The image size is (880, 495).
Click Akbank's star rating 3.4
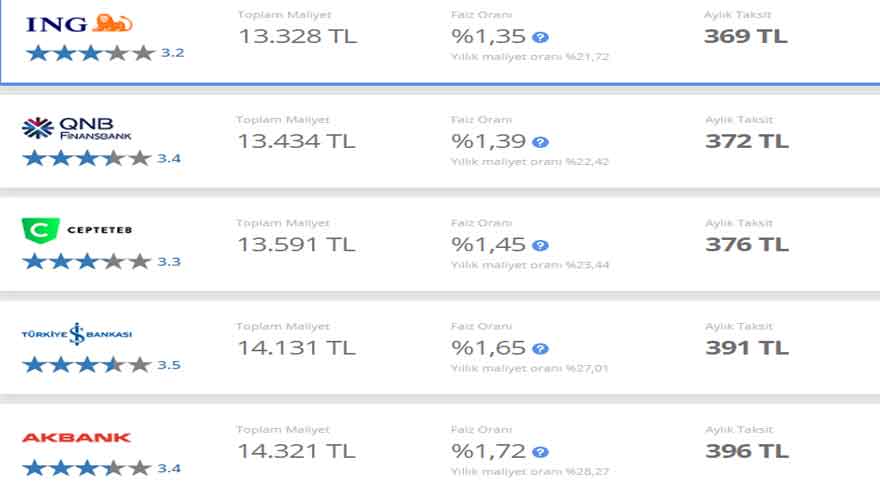102,468
